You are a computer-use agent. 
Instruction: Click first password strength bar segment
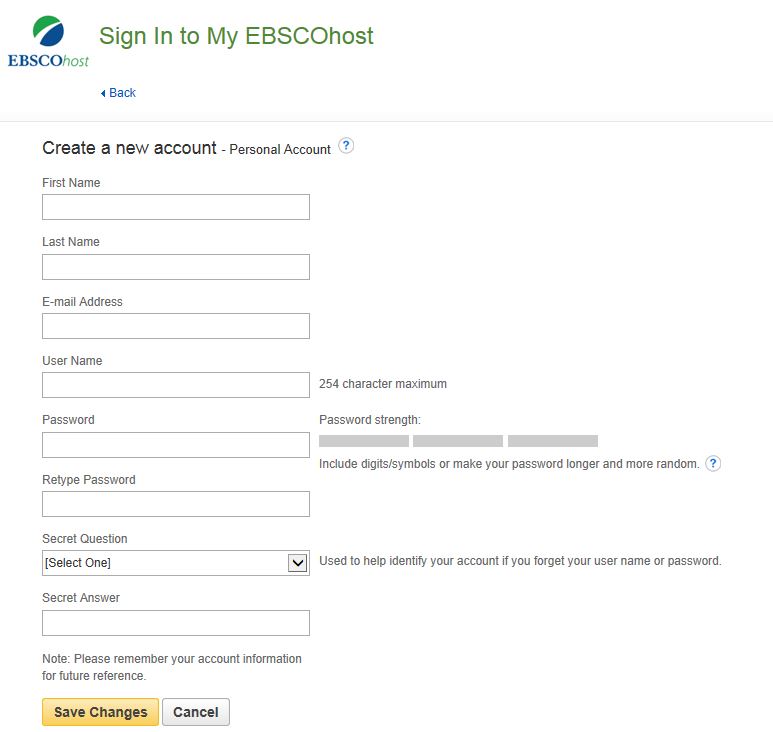tap(364, 441)
